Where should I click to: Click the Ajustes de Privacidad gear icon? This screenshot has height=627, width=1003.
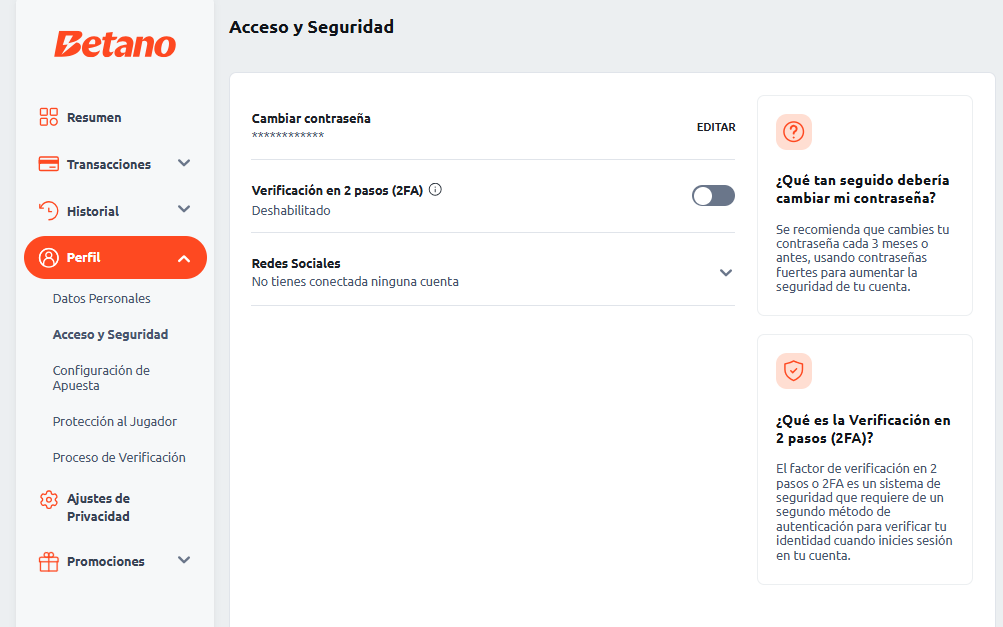(x=49, y=499)
